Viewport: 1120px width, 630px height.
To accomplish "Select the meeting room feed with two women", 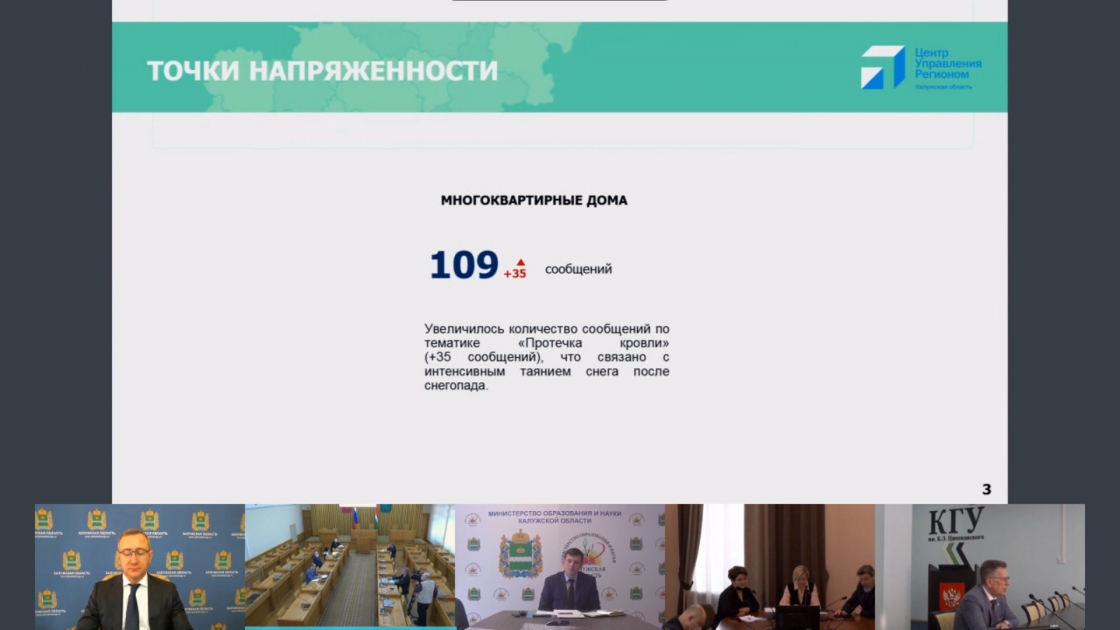I will [769, 566].
